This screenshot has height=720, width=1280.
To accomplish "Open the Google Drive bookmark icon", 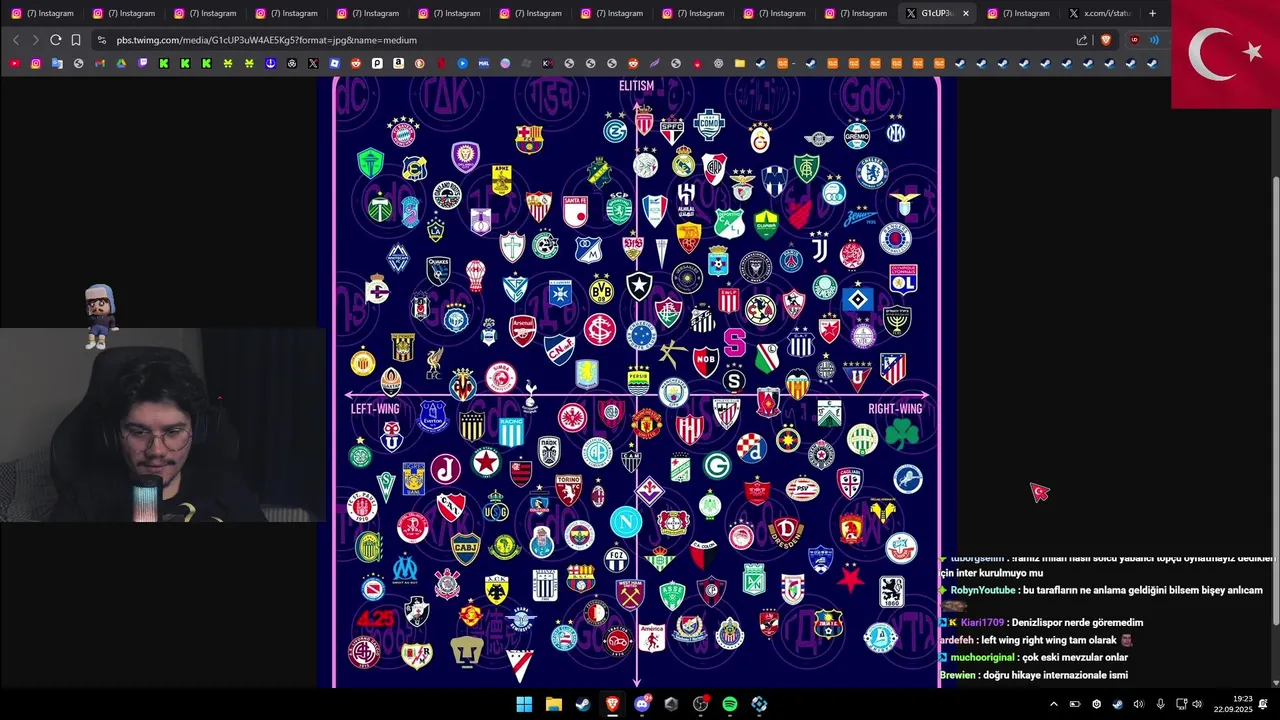I will (121, 63).
